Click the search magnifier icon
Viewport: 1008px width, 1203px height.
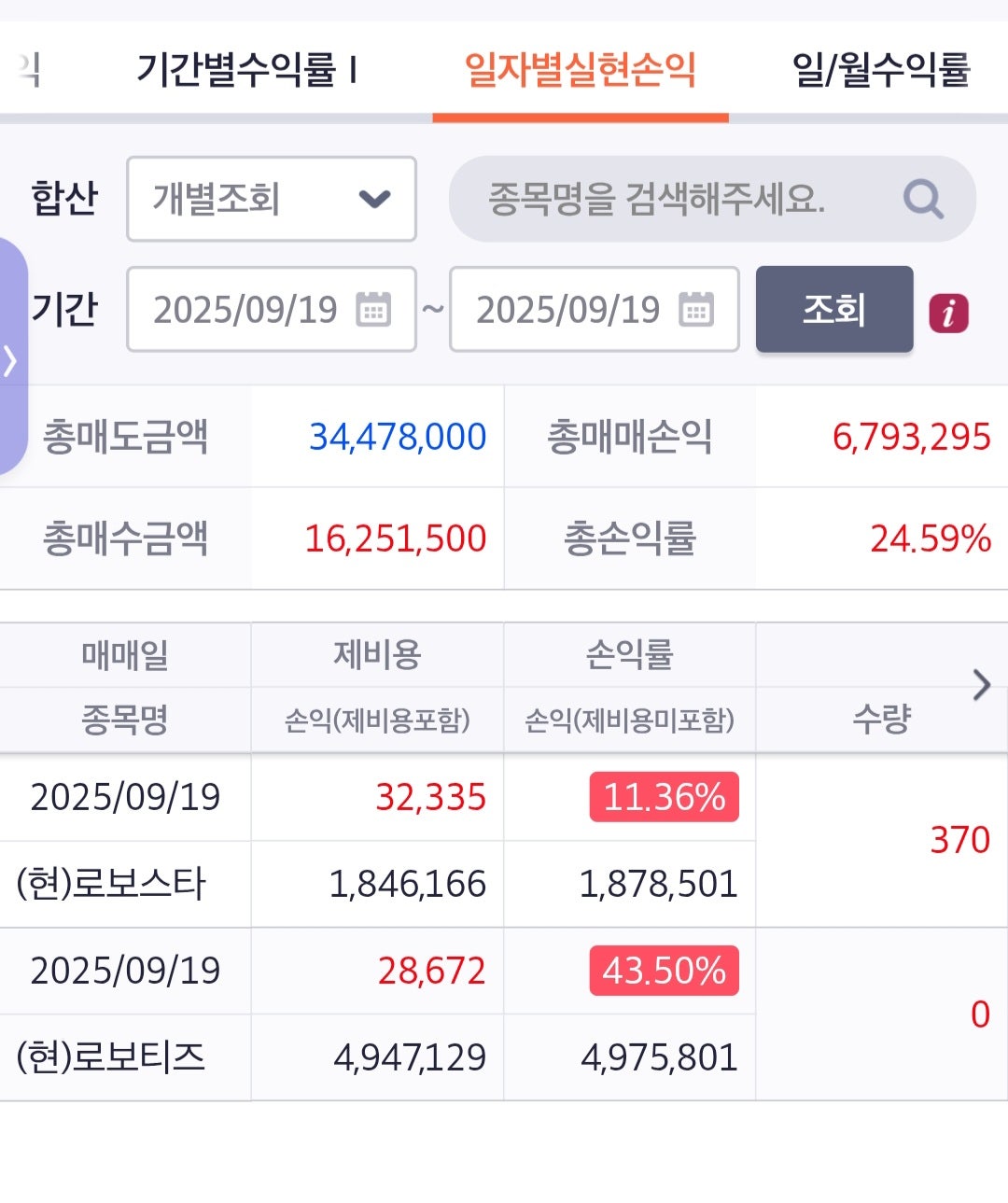923,199
